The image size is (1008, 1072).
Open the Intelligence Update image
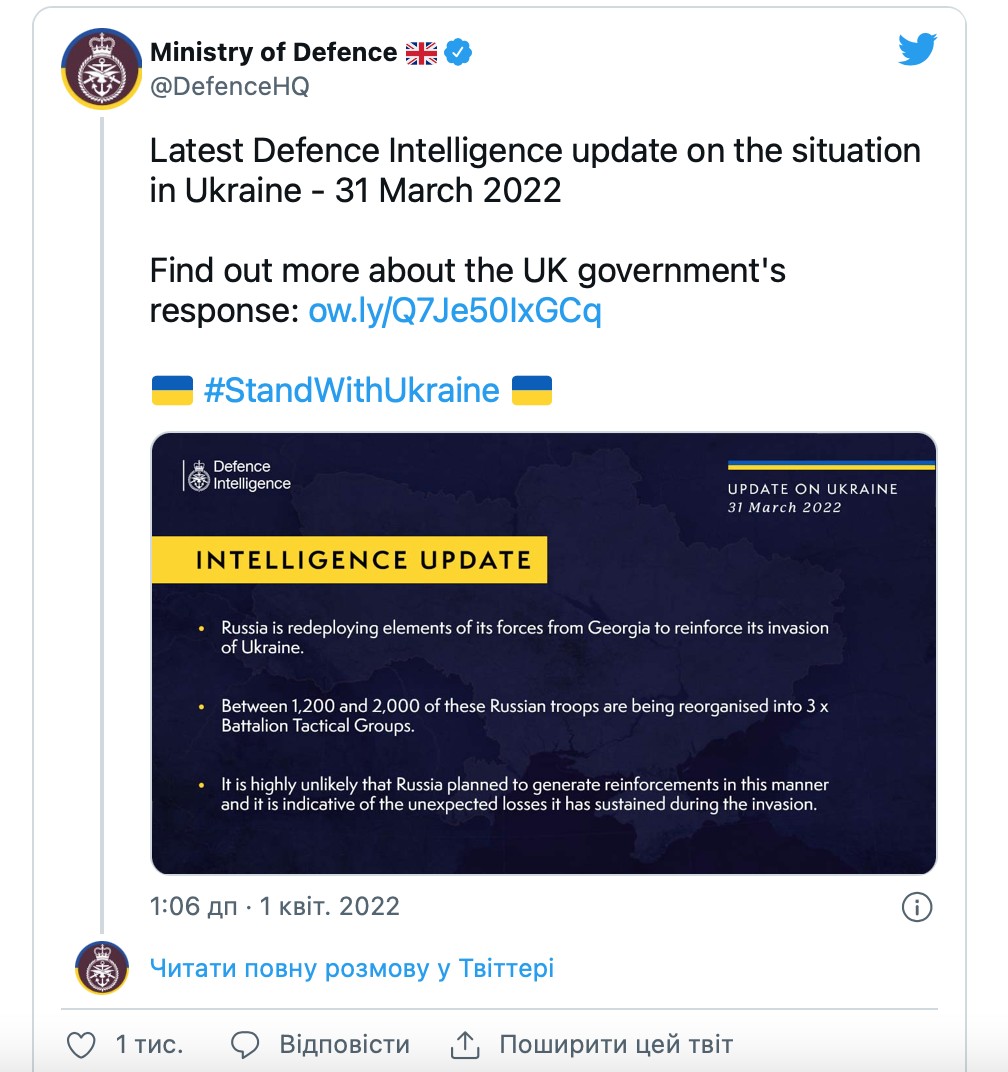[543, 653]
